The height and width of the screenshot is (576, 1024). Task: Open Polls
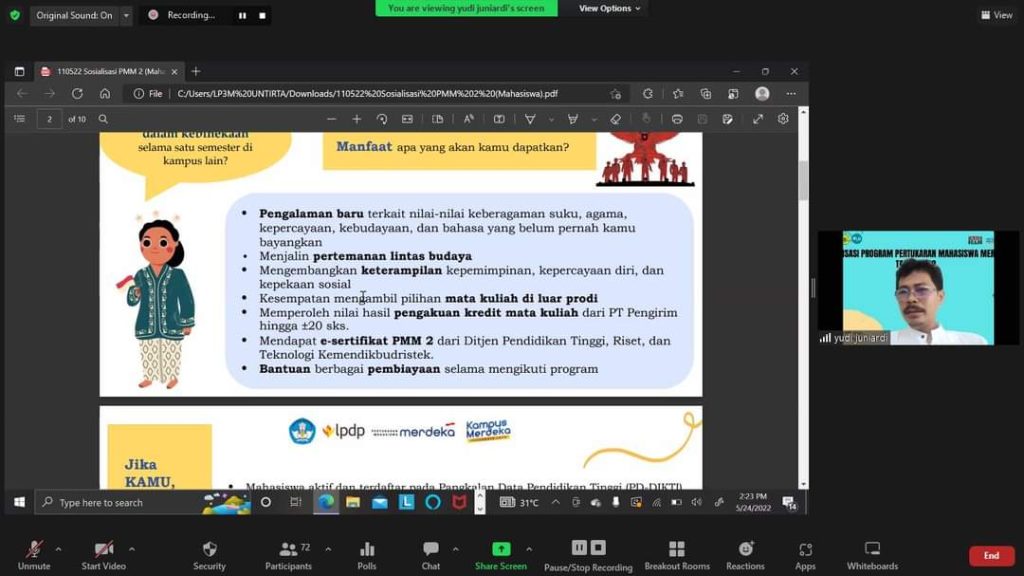pos(367,555)
